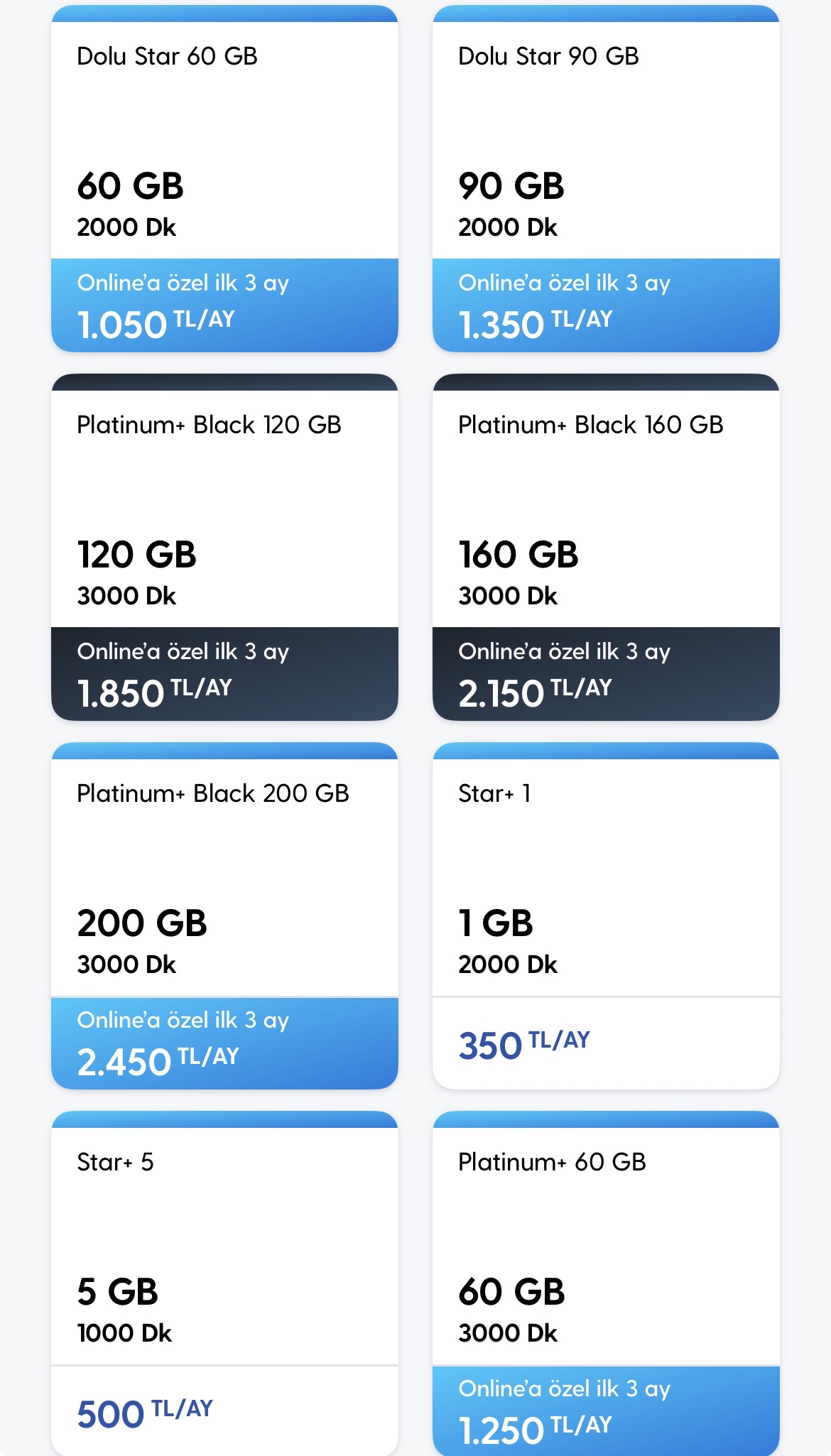Select the Dolu Star 90 GB plan title
This screenshot has height=1456, width=831.
(x=548, y=56)
